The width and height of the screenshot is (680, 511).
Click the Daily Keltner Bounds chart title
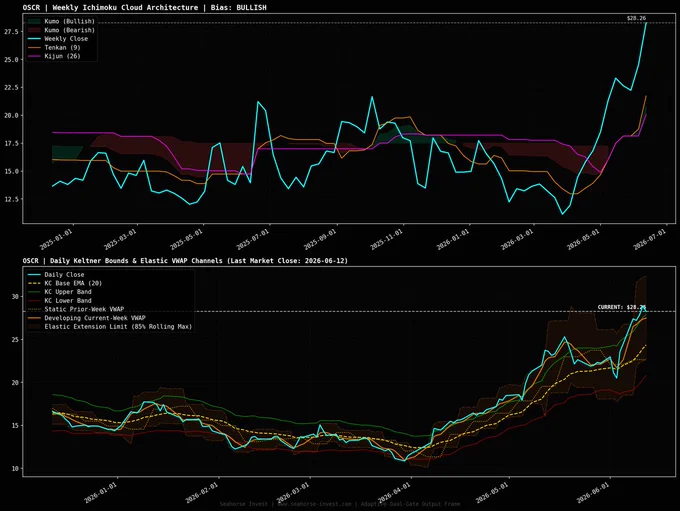[185, 261]
